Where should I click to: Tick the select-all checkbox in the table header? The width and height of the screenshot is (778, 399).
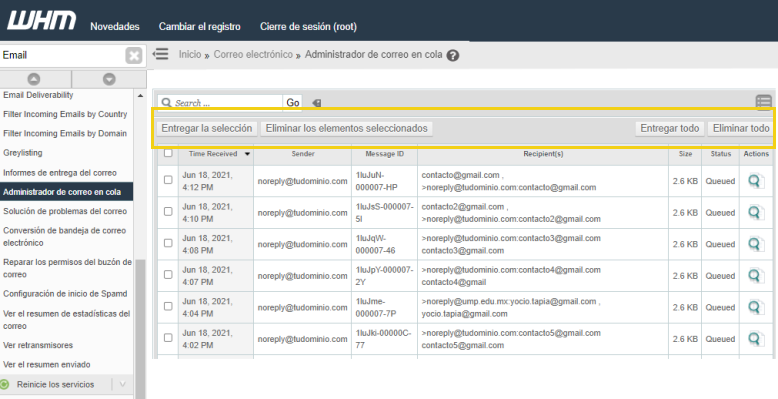pyautogui.click(x=168, y=153)
